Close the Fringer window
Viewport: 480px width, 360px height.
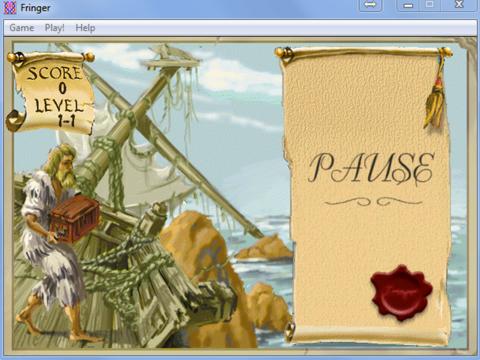[x=459, y=5]
